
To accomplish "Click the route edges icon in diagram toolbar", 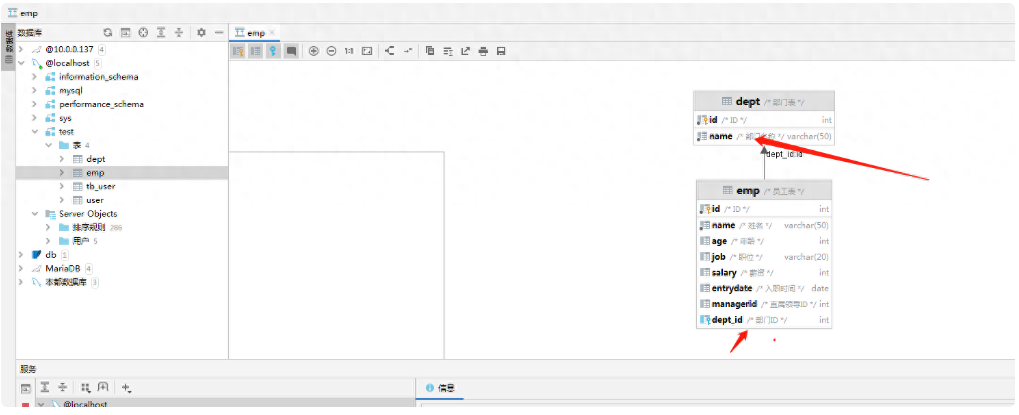I will tap(407, 51).
